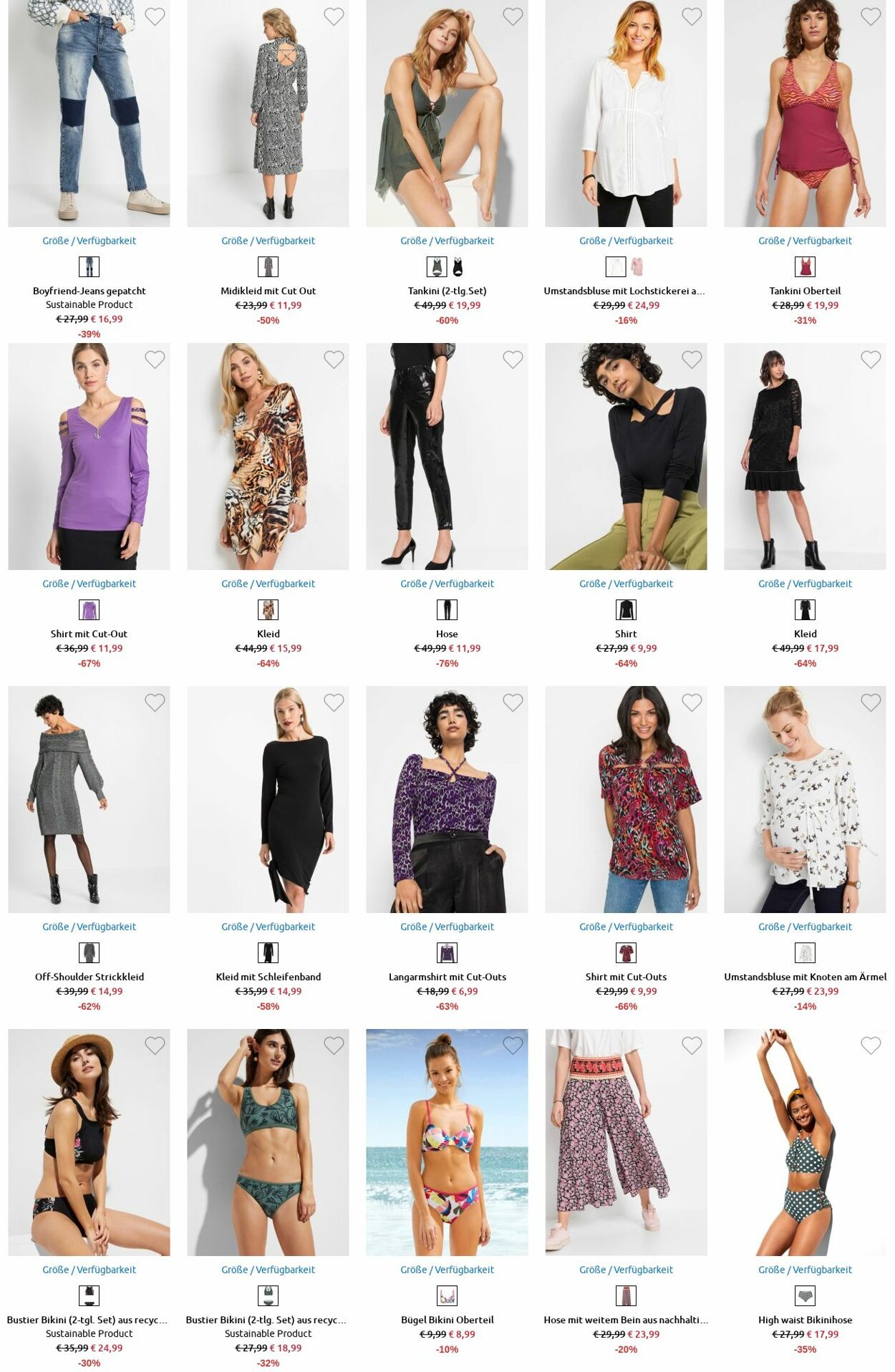
Task: Open Shirt mit Cut-Outs product link
Action: click(626, 977)
